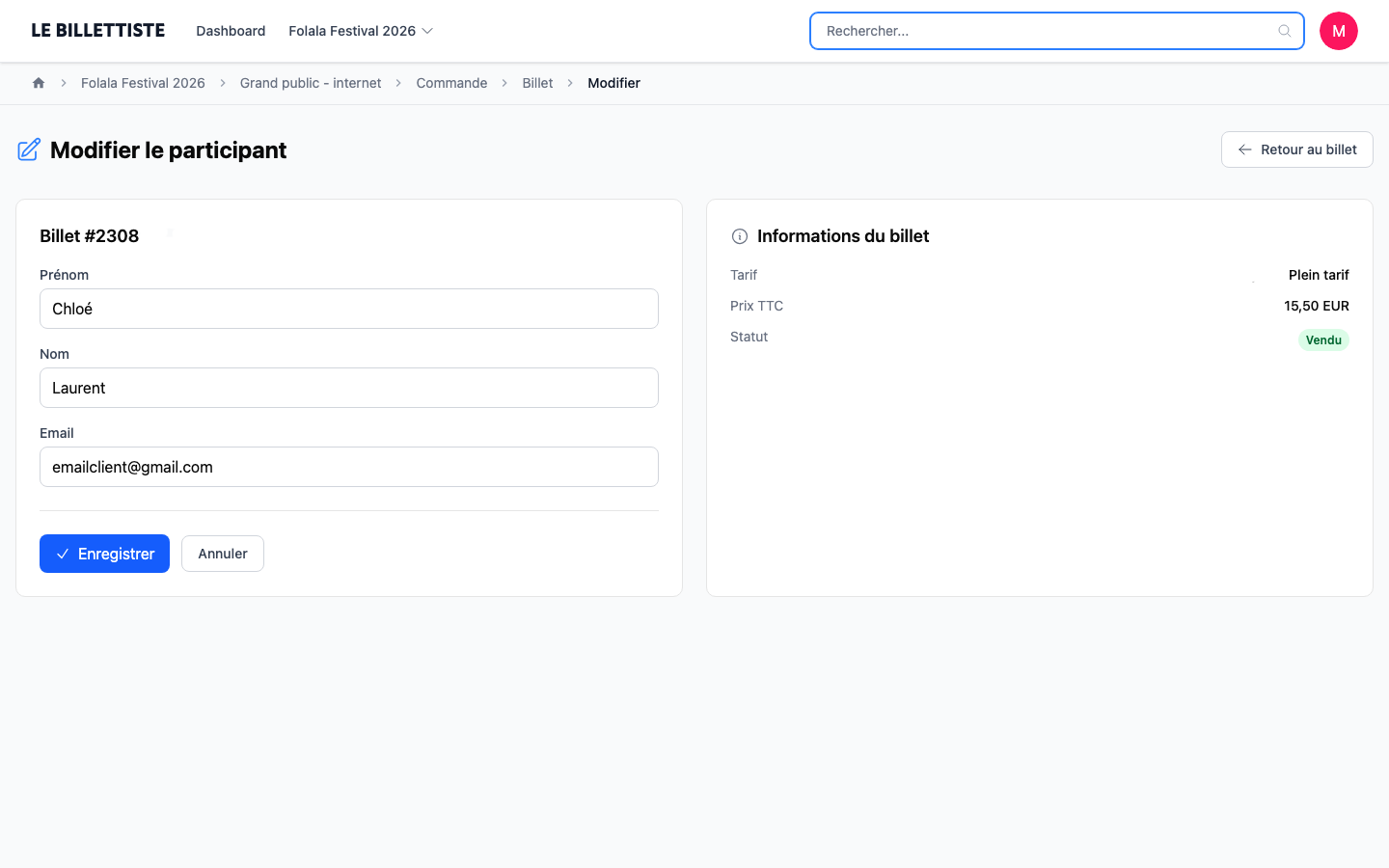Click the Tarif label

point(744,275)
